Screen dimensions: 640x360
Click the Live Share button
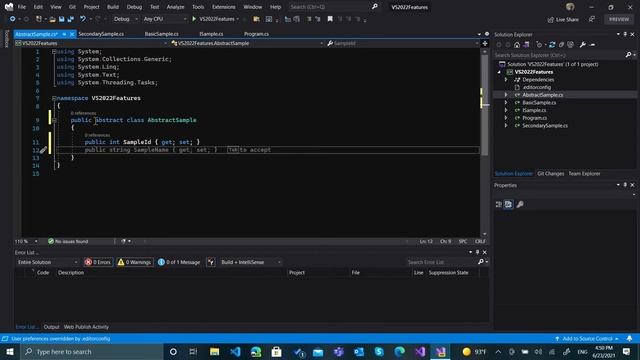(x=563, y=19)
